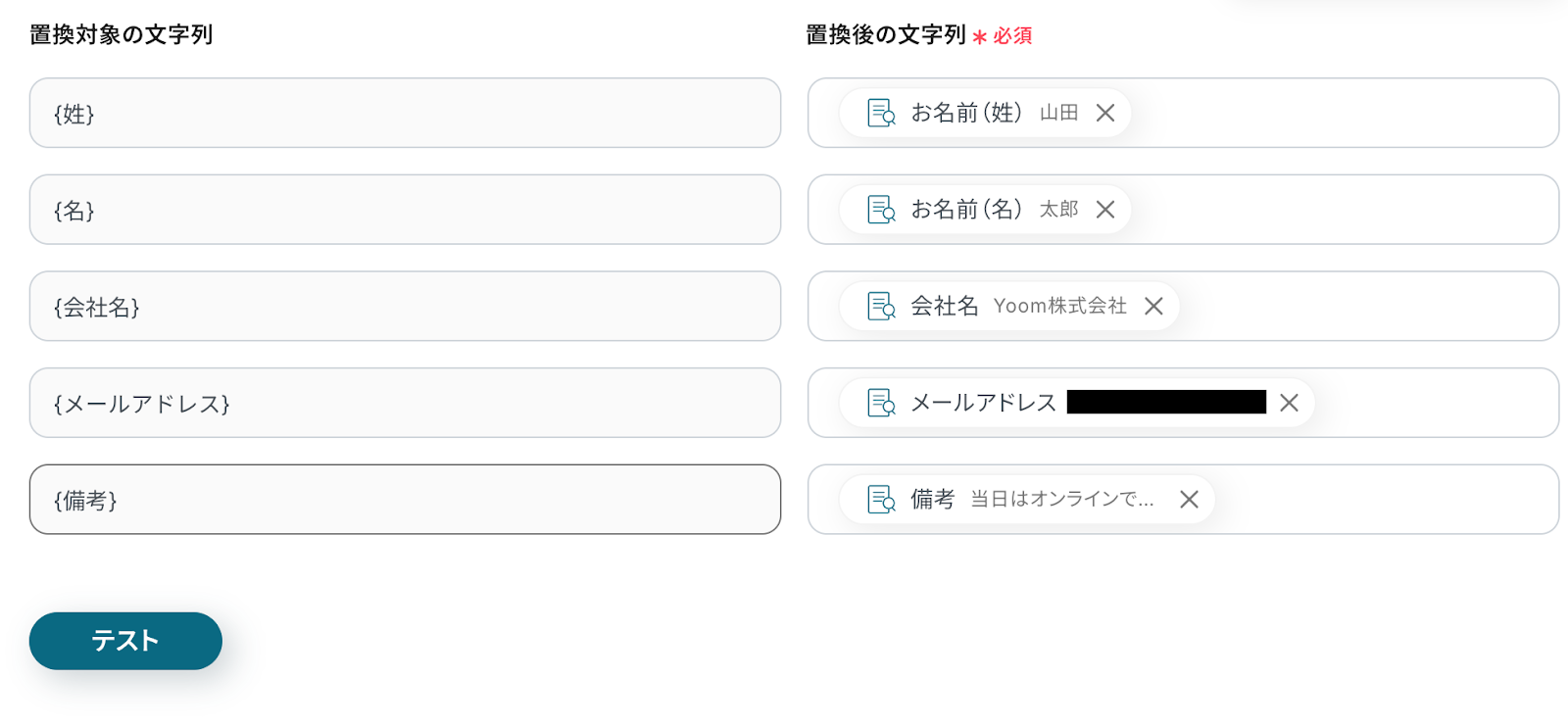Select the {会社名} input box

[405, 307]
